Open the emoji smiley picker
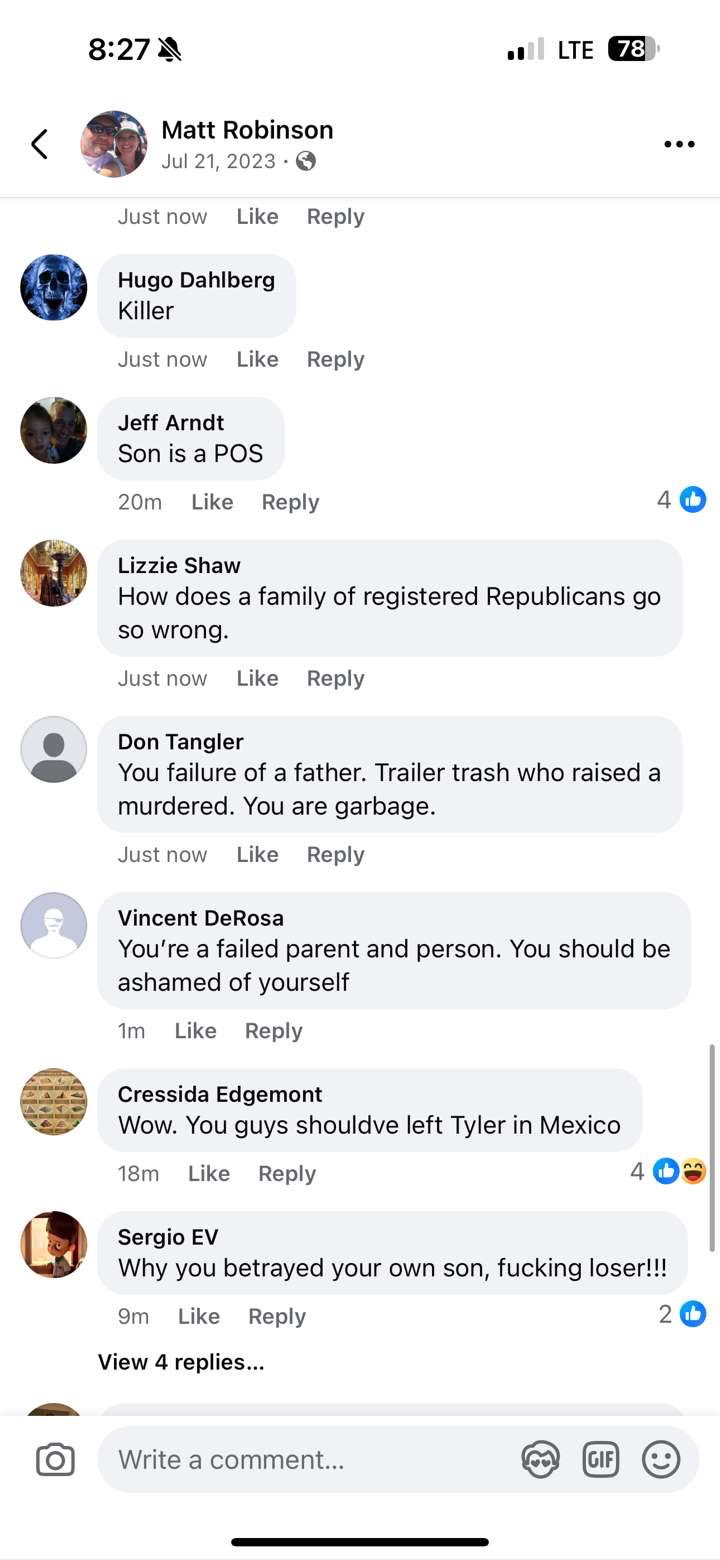 pyautogui.click(x=660, y=1460)
